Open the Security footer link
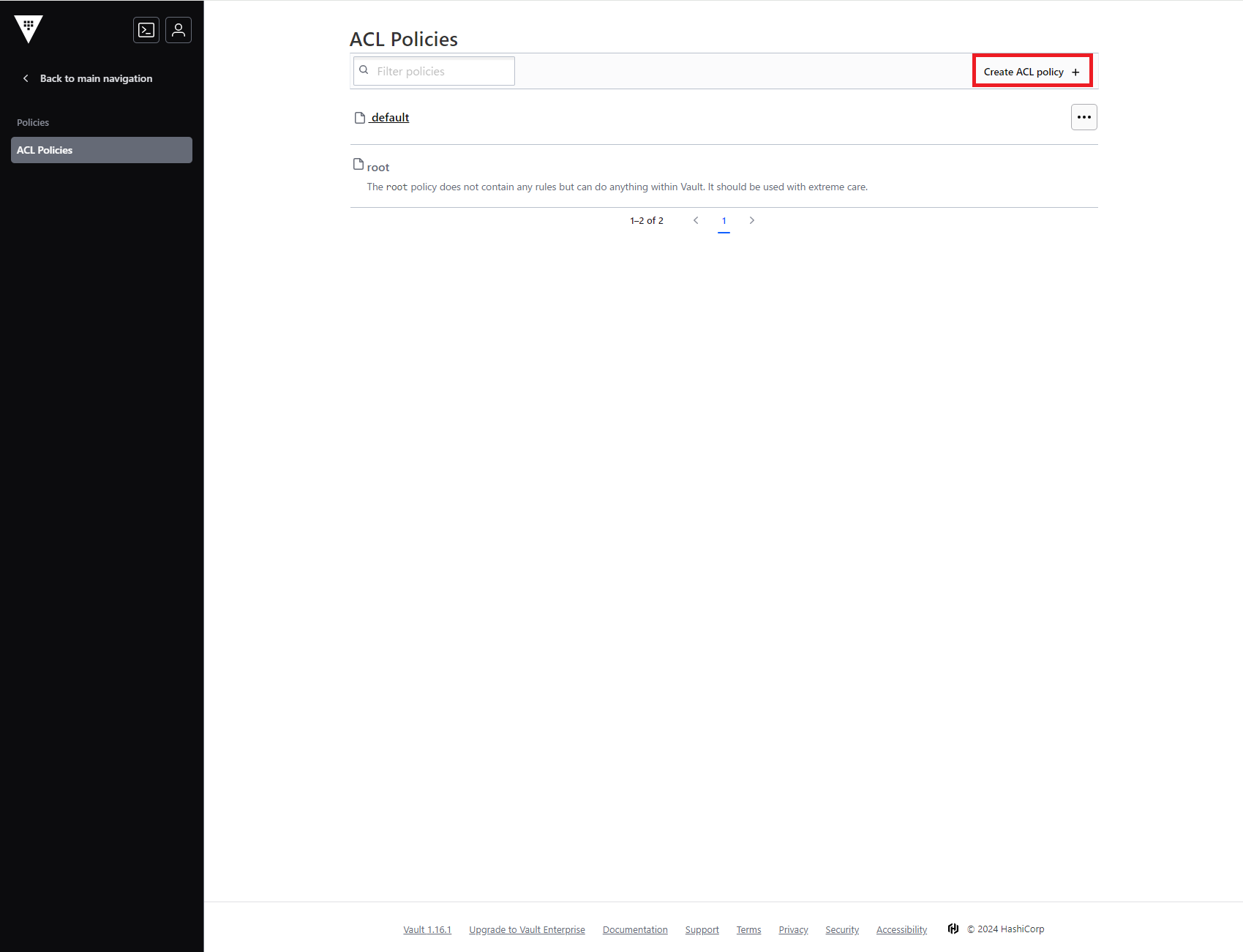 pyautogui.click(x=842, y=929)
